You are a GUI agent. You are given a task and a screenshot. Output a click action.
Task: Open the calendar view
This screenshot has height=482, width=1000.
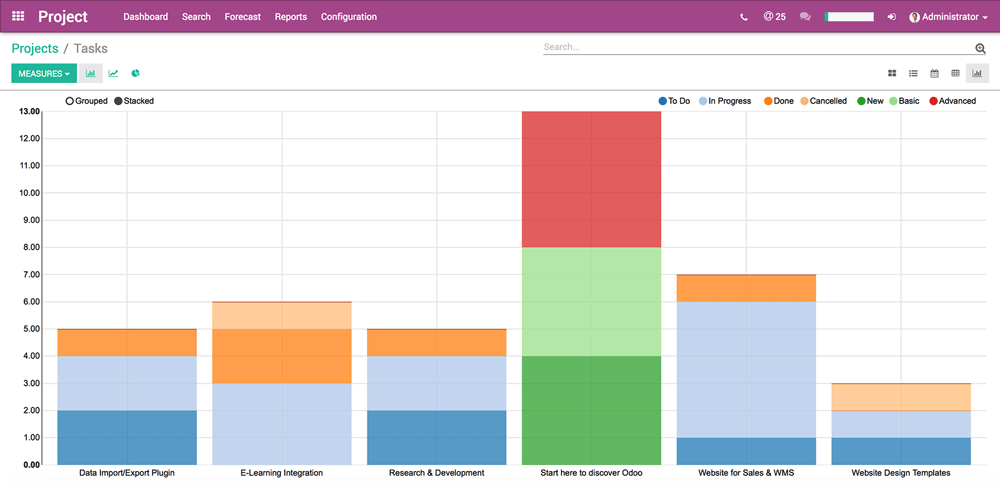click(x=934, y=73)
